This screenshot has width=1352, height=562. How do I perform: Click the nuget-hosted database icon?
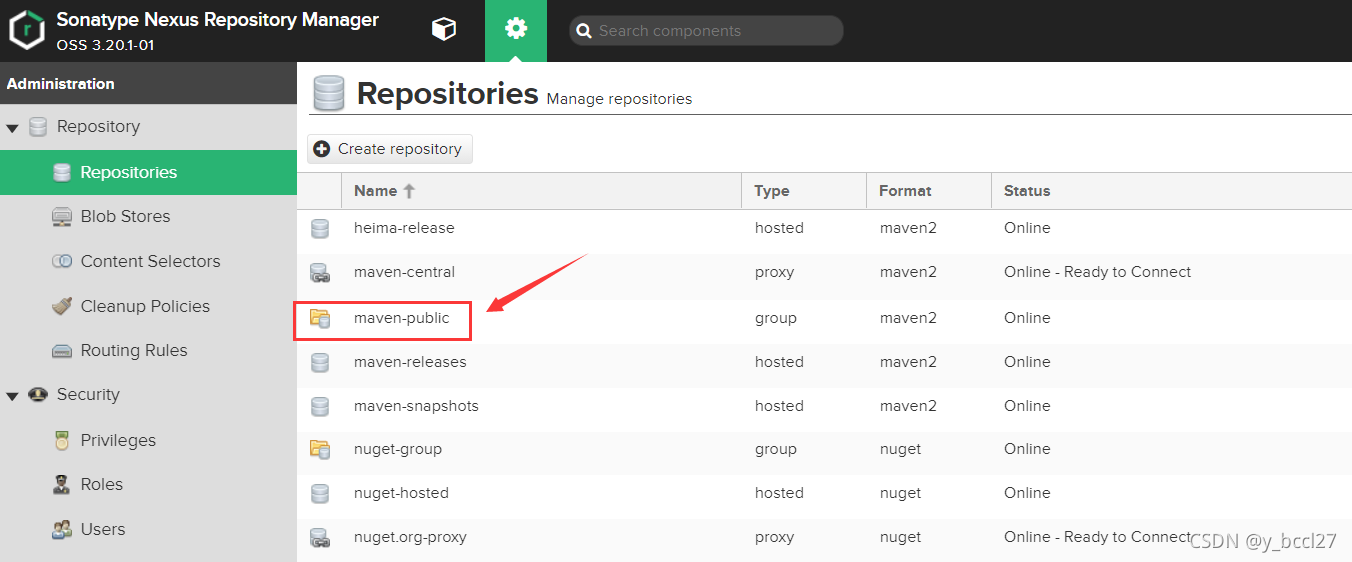[x=320, y=493]
